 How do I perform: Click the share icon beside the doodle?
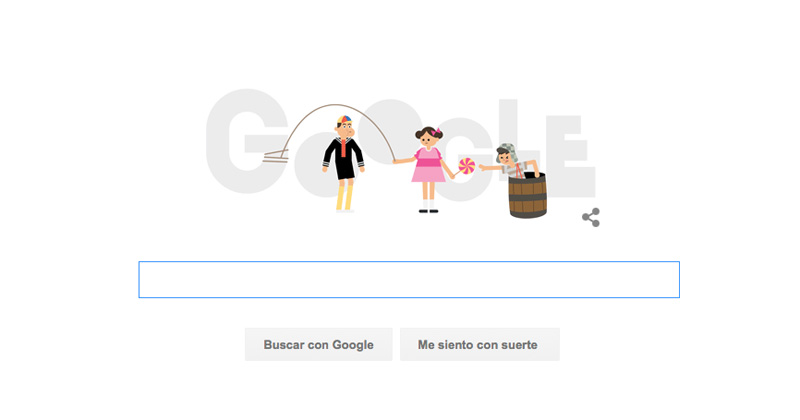click(x=591, y=217)
